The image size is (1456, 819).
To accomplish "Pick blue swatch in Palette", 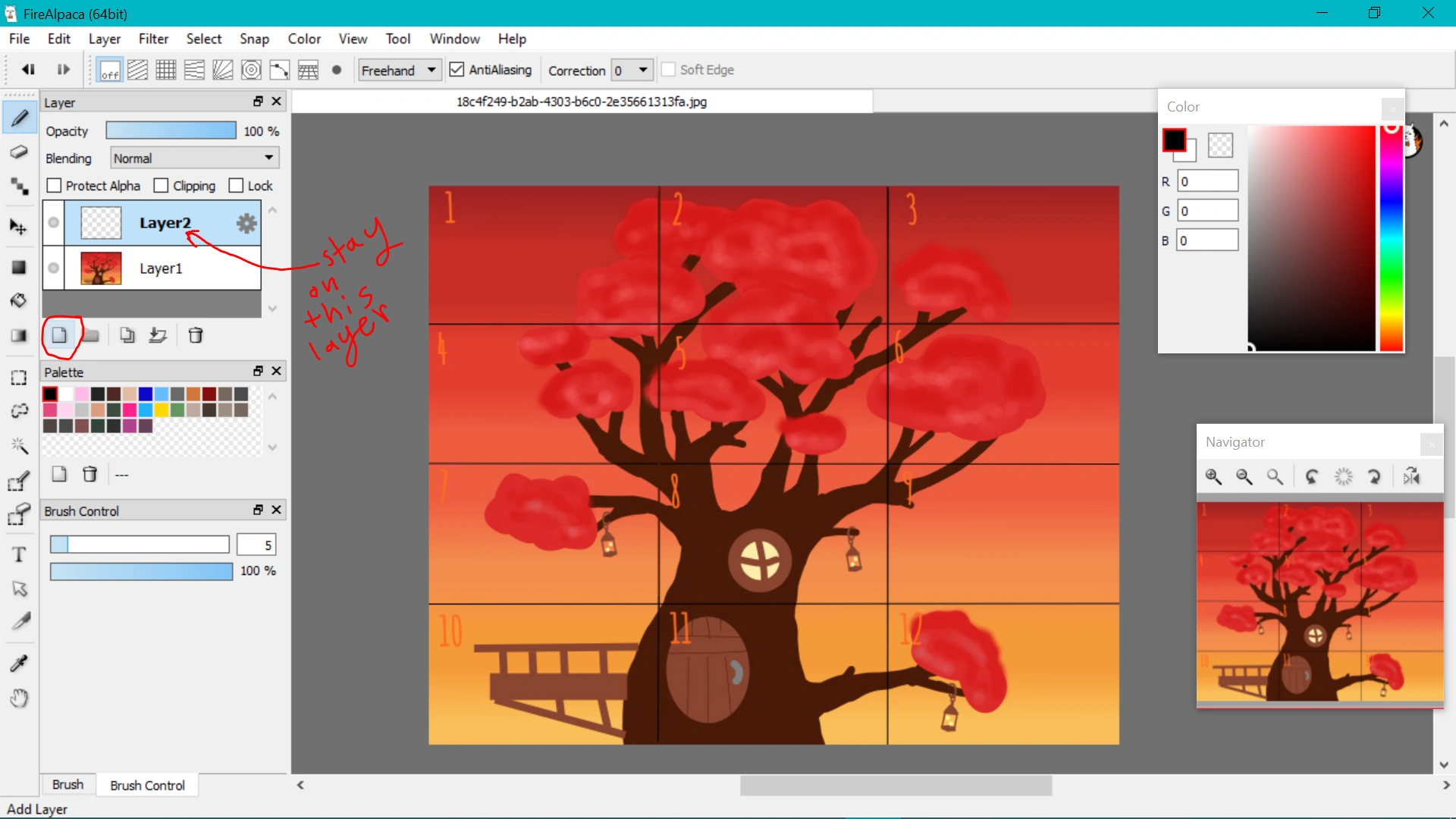I will 145,394.
